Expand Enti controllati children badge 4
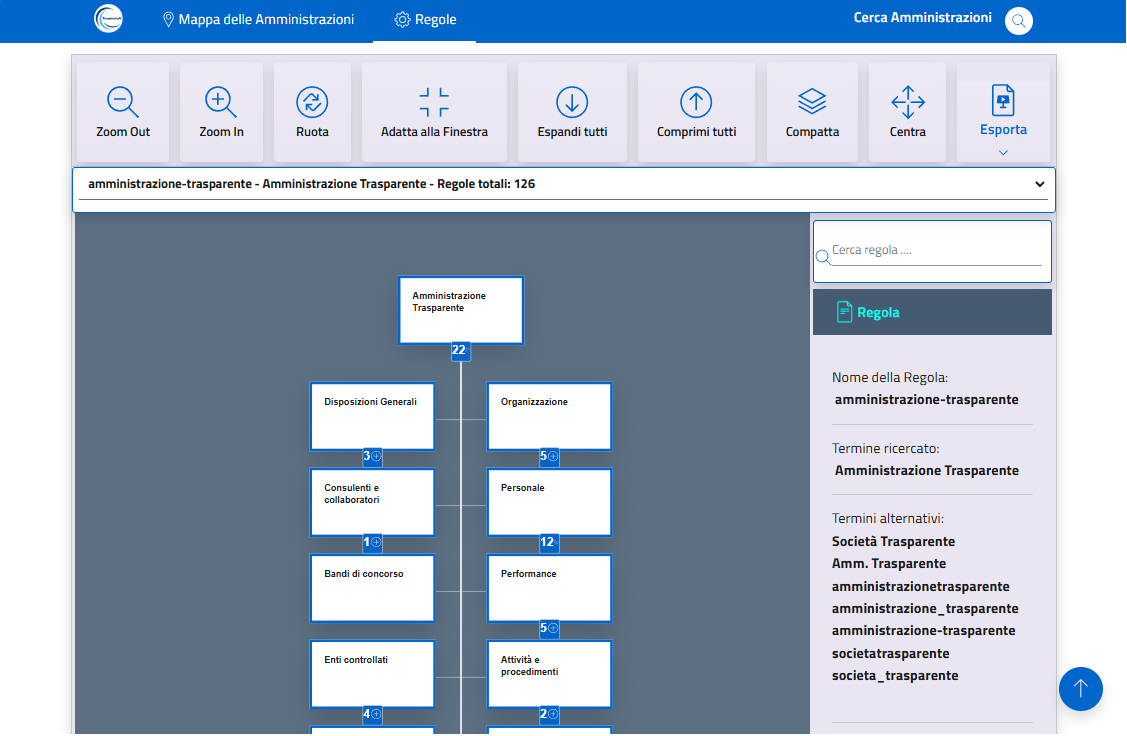Image resolution: width=1127 pixels, height=736 pixels. [x=372, y=714]
